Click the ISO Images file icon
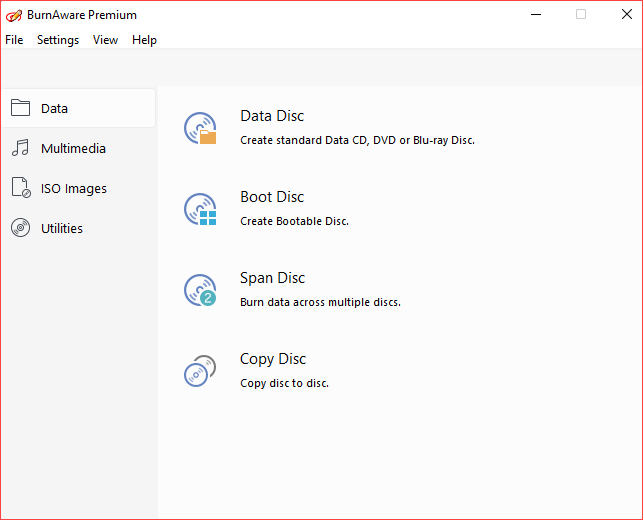 tap(21, 187)
